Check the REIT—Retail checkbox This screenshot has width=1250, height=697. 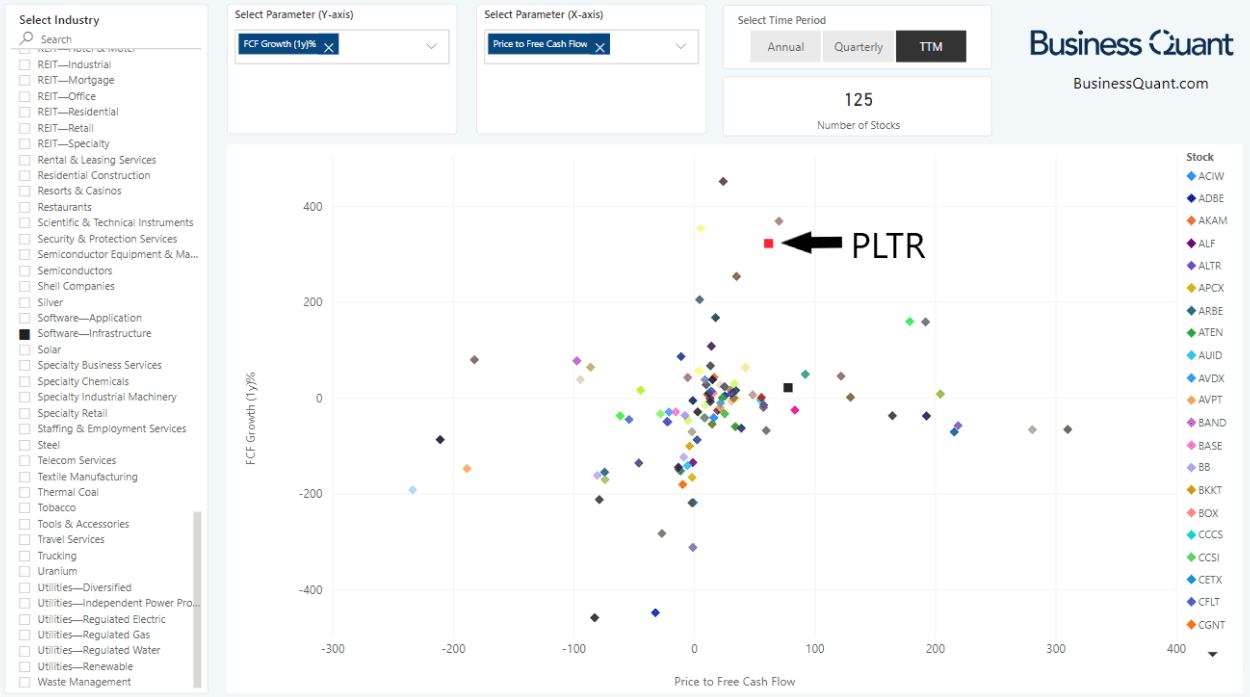[x=25, y=128]
